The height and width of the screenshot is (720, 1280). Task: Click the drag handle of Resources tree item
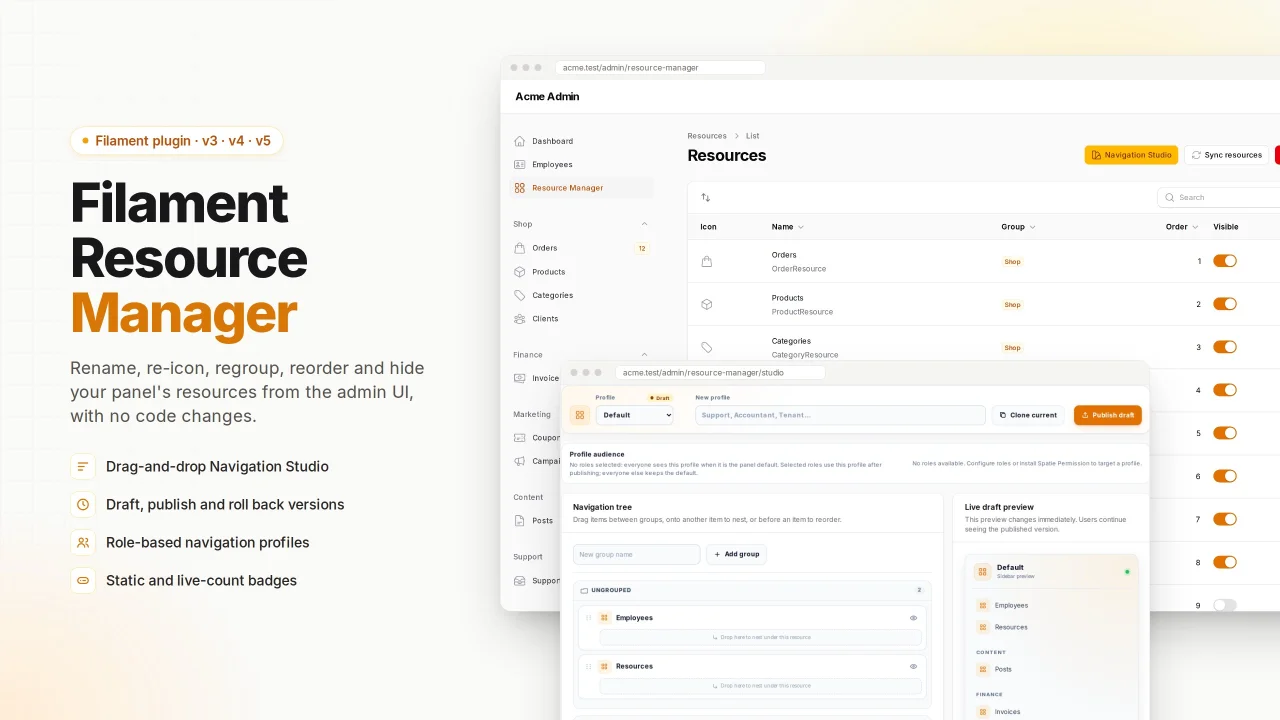click(x=588, y=666)
